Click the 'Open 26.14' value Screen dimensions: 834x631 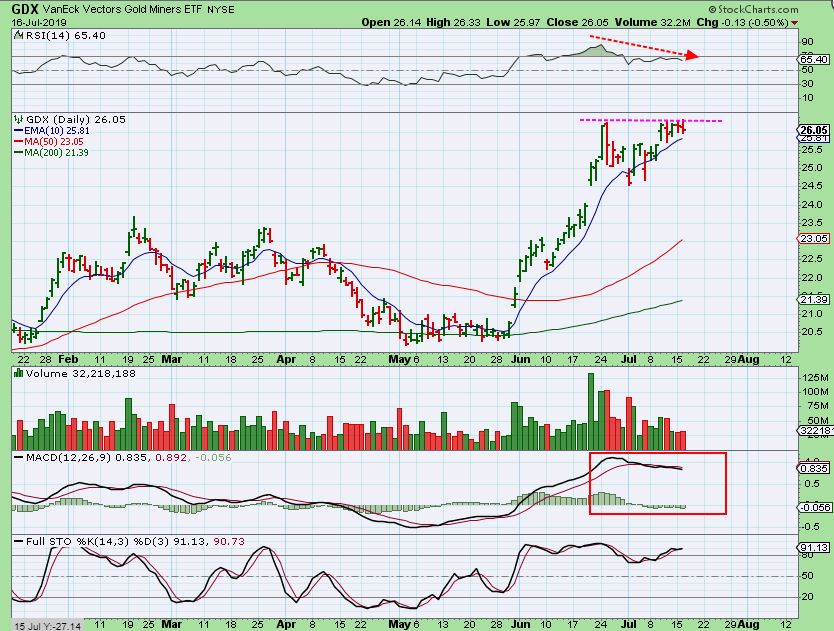point(391,22)
